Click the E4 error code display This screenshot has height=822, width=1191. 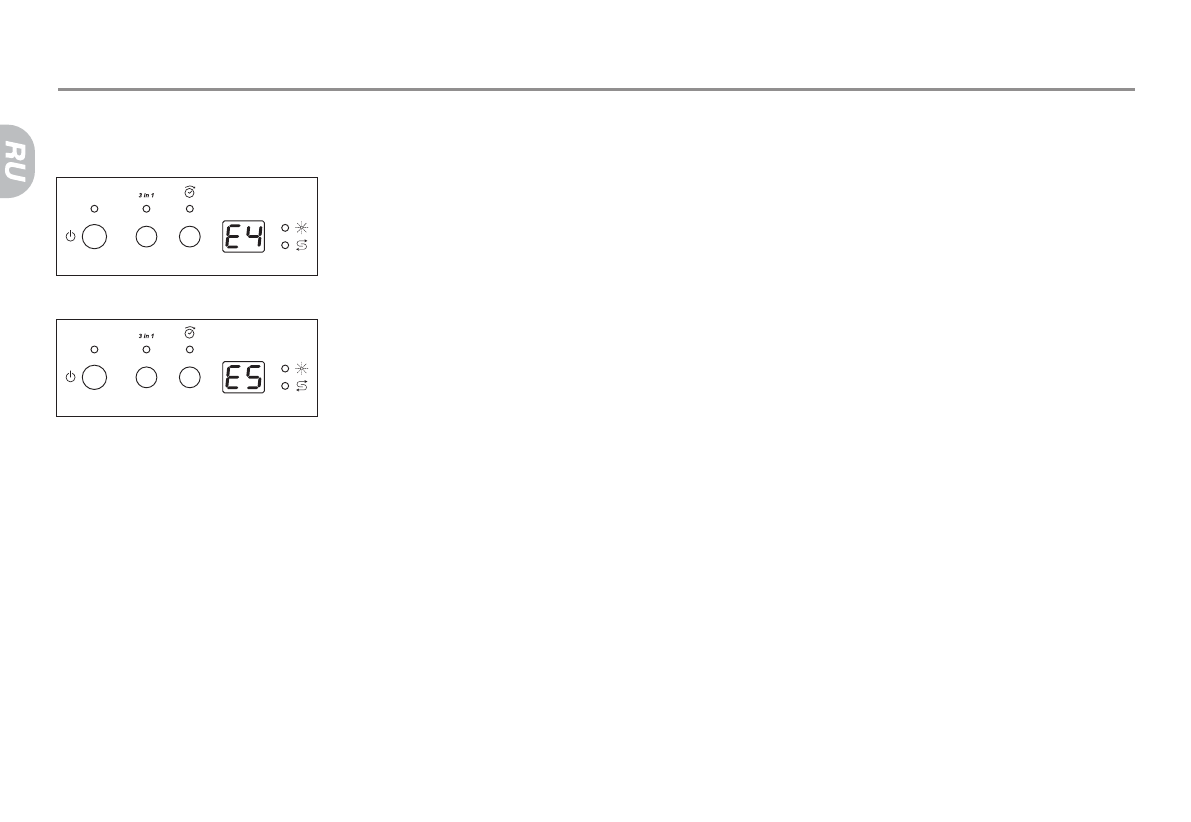pos(243,237)
